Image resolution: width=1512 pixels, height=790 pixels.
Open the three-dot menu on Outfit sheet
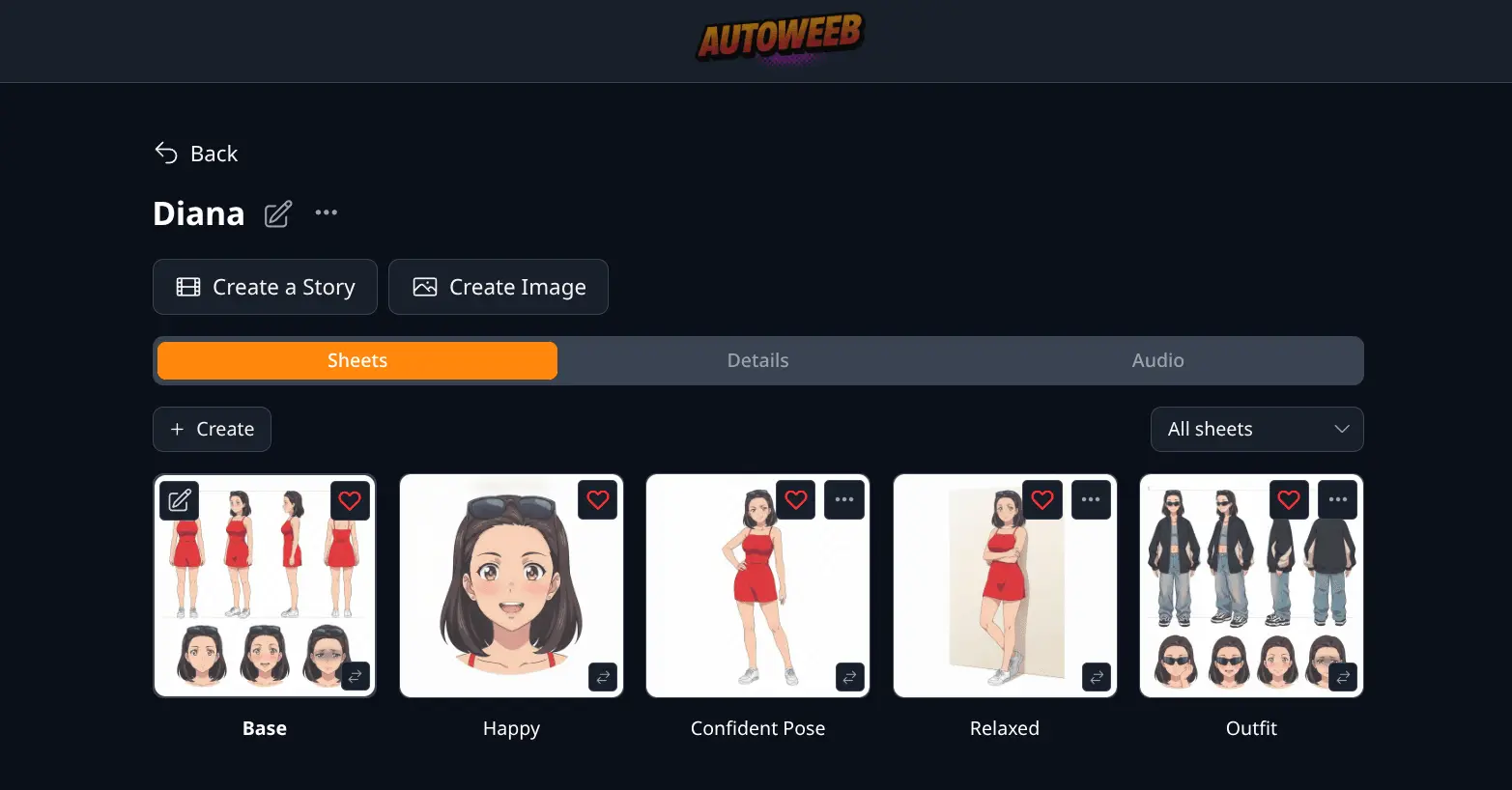point(1338,500)
